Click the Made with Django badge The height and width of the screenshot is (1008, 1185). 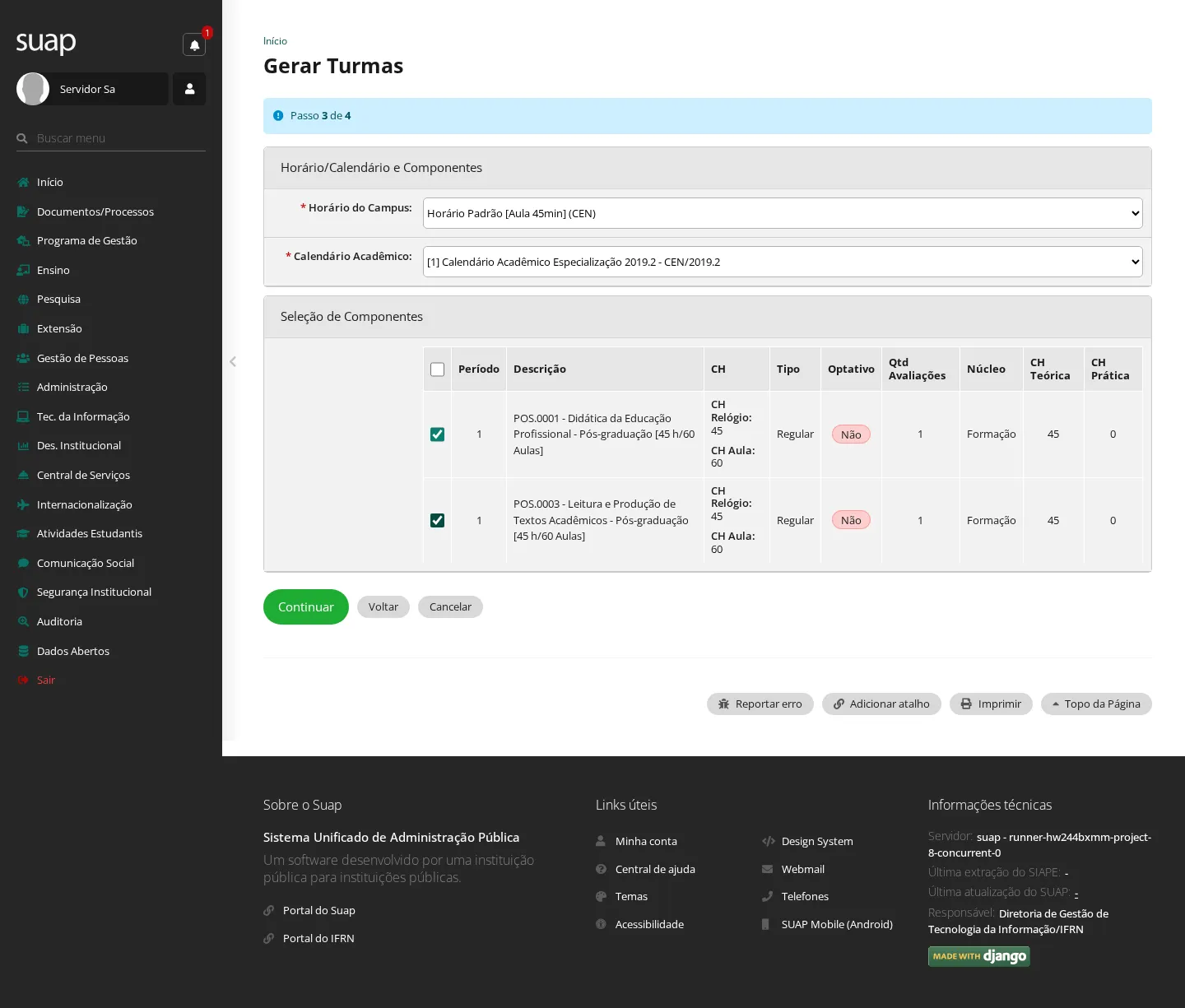coord(979,956)
